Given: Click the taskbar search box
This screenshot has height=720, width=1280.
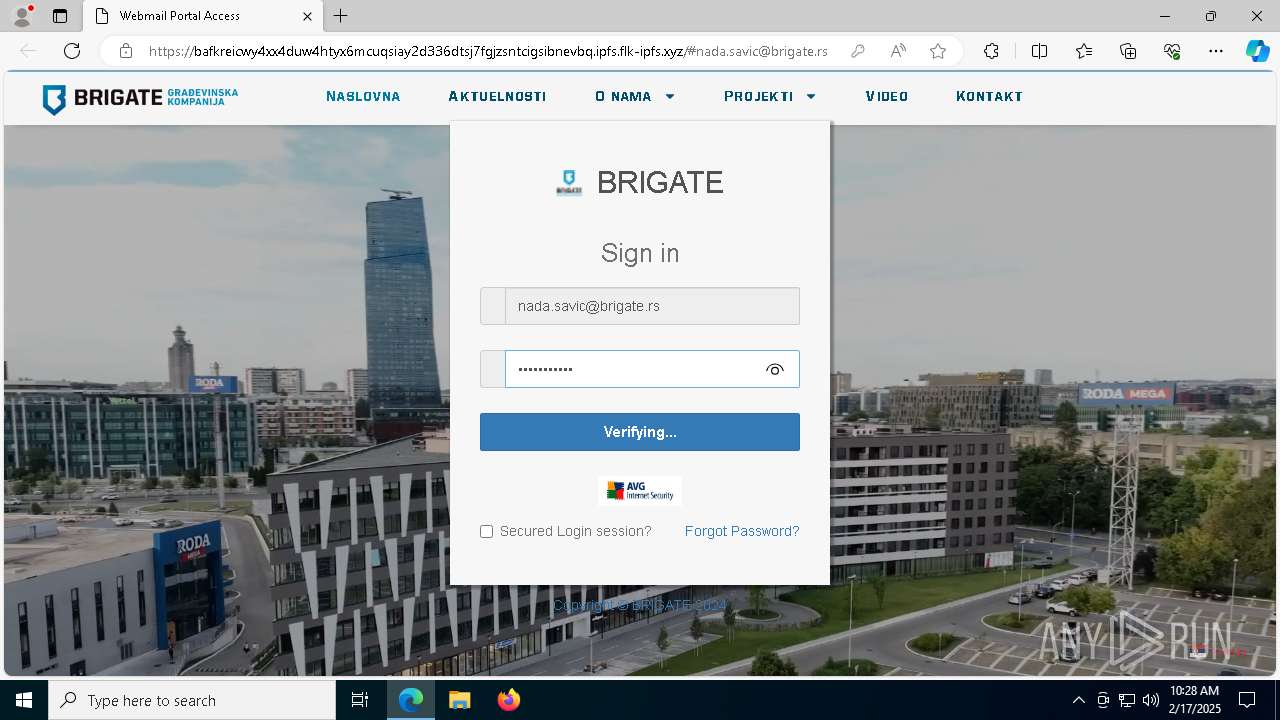Looking at the screenshot, I should pos(192,700).
